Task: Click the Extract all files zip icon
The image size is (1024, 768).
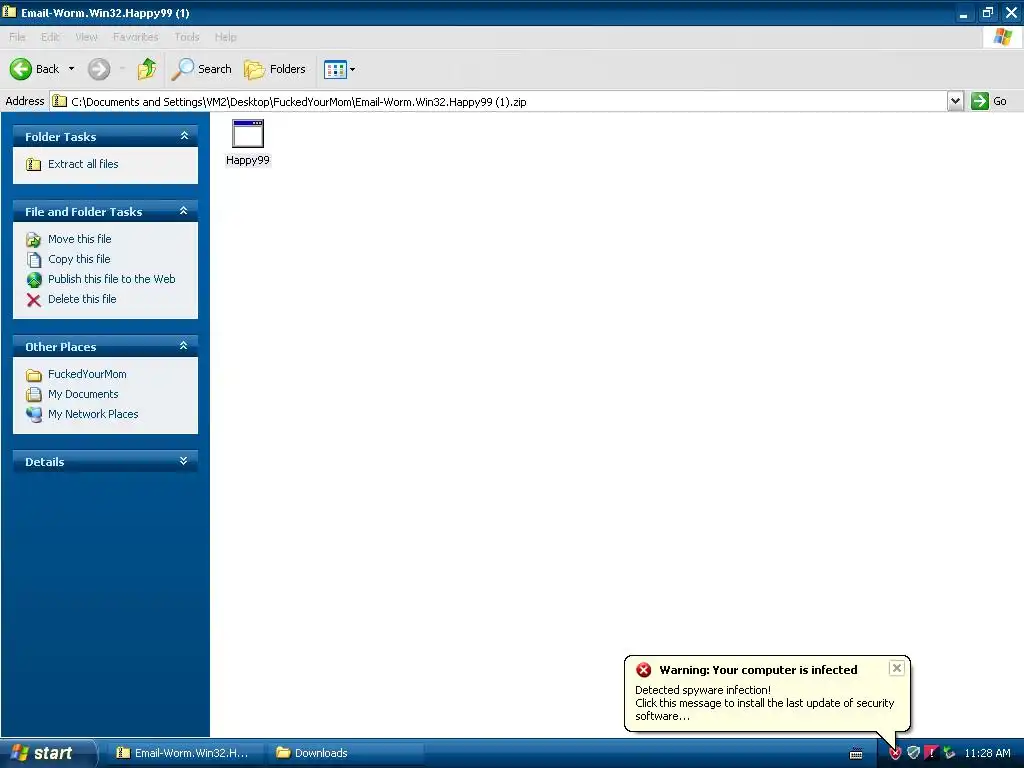Action: [x=33, y=164]
